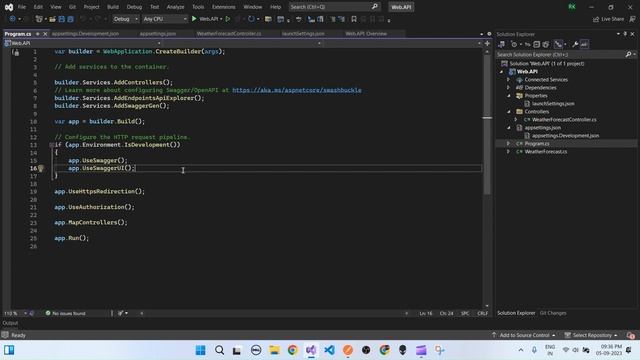Open the Any CPU platform dropdown
640x360 pixels.
click(164, 19)
